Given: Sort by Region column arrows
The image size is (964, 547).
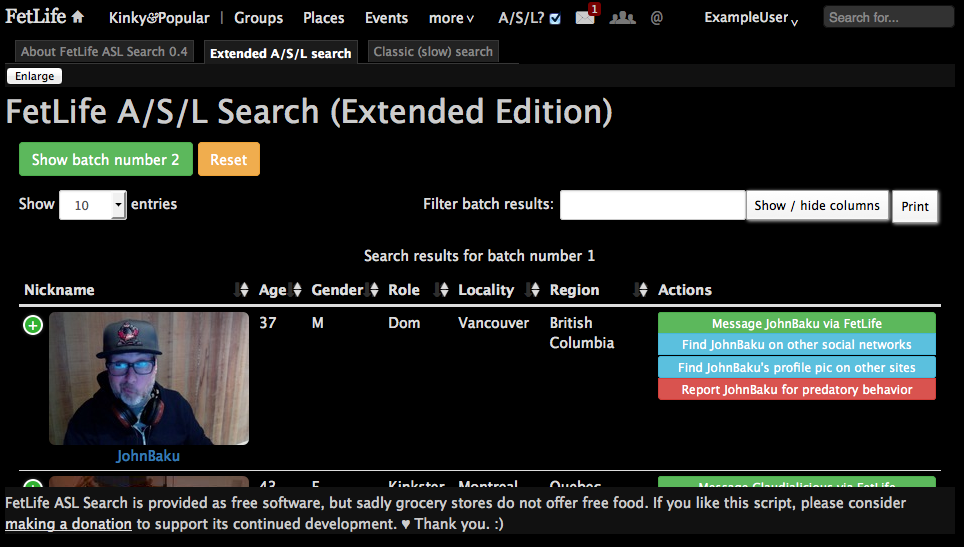Looking at the screenshot, I should (641, 289).
